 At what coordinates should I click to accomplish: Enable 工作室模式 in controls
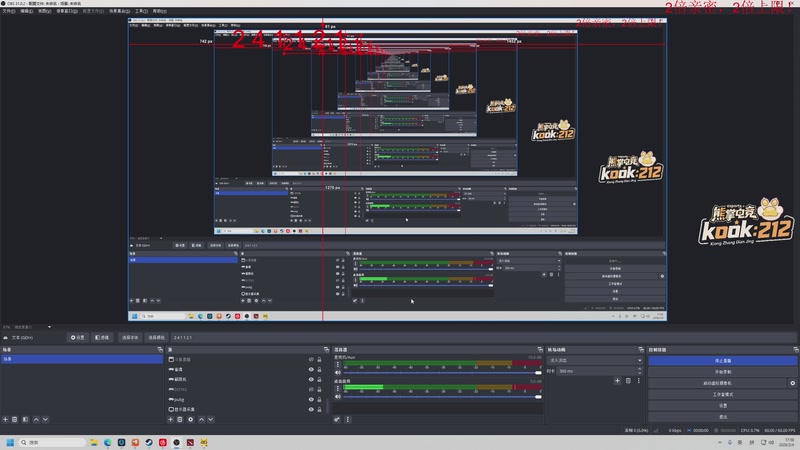[722, 394]
